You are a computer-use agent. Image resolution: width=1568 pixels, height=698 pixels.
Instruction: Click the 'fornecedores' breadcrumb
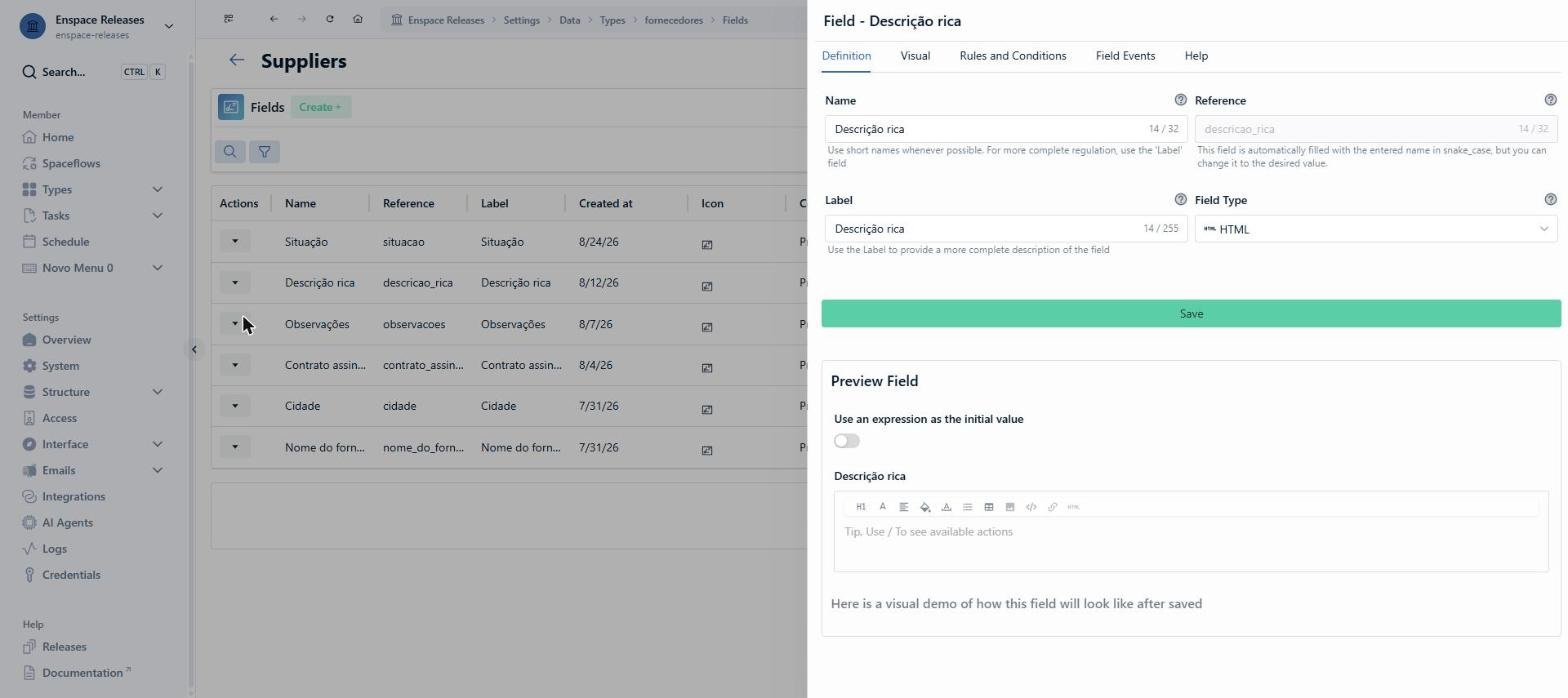[x=673, y=20]
